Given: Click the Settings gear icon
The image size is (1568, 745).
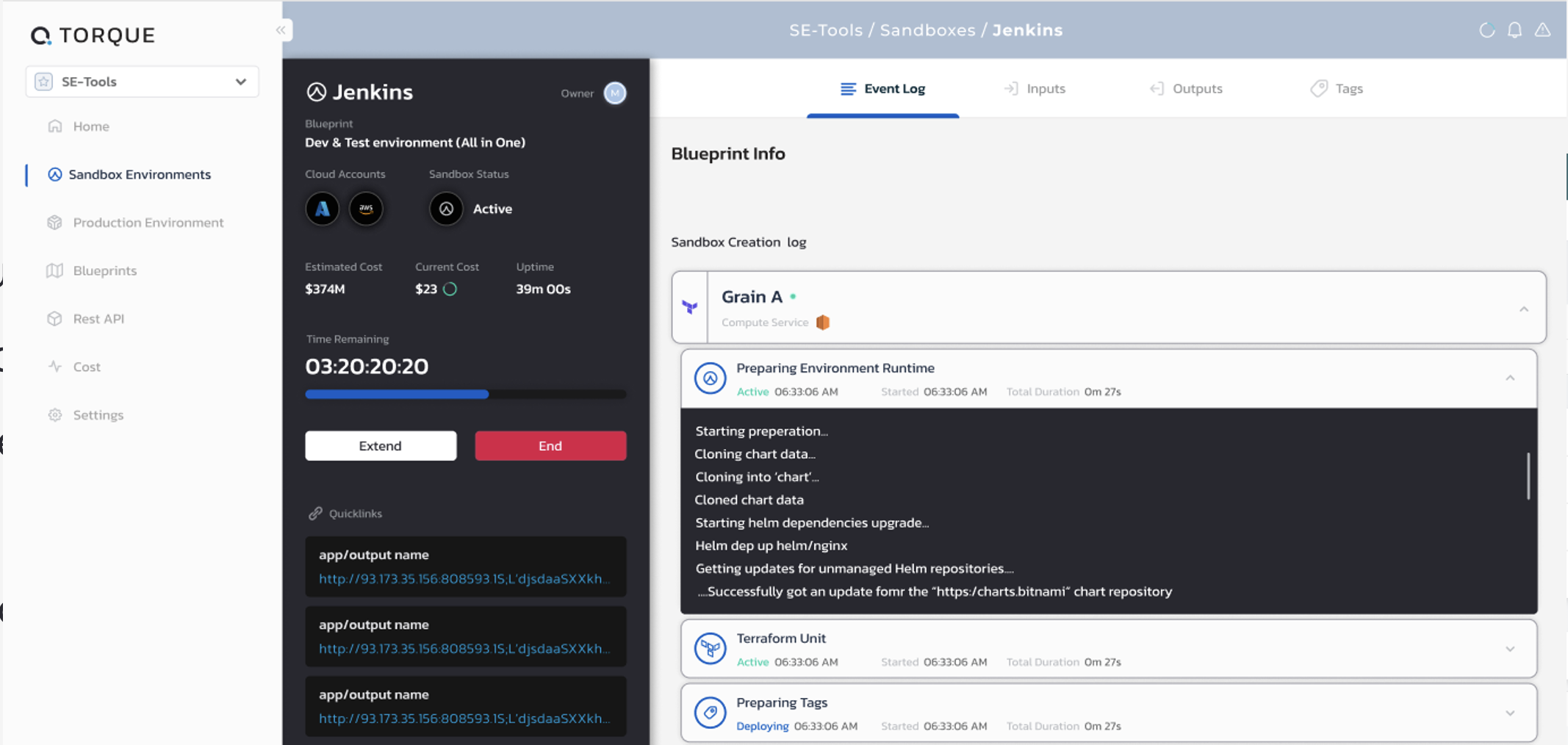Looking at the screenshot, I should click(55, 415).
